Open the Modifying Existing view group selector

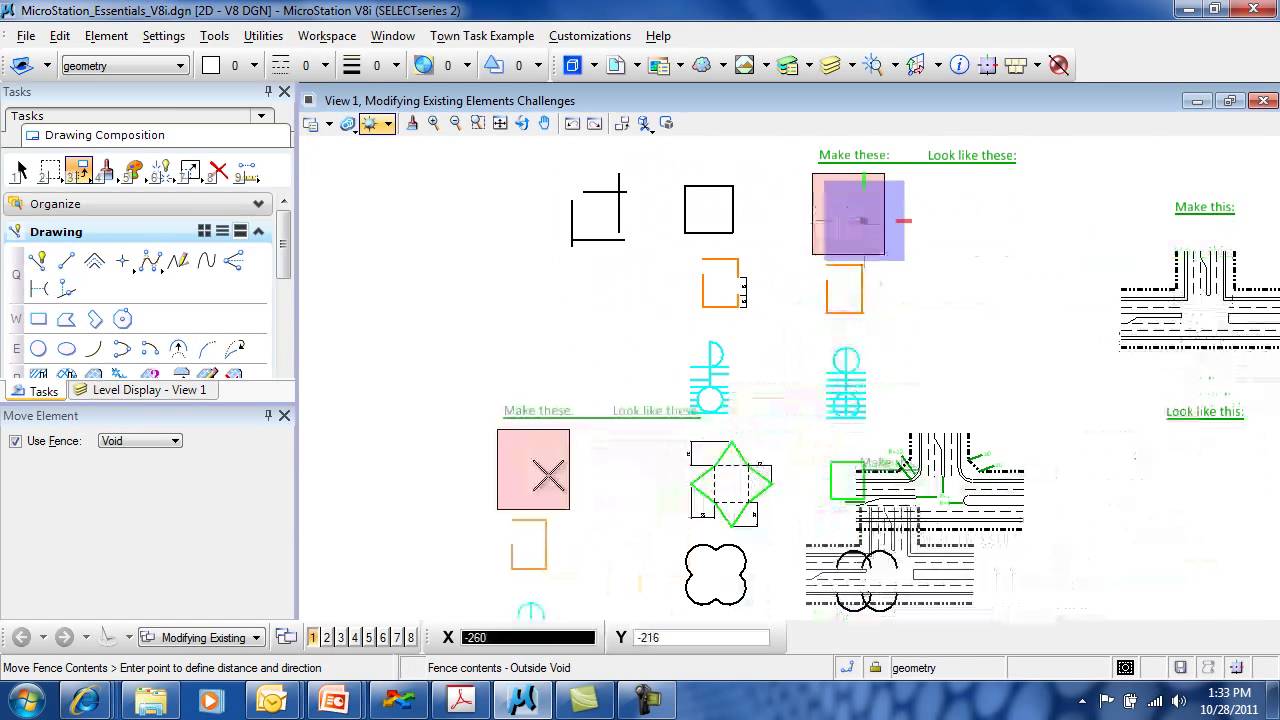pos(201,637)
